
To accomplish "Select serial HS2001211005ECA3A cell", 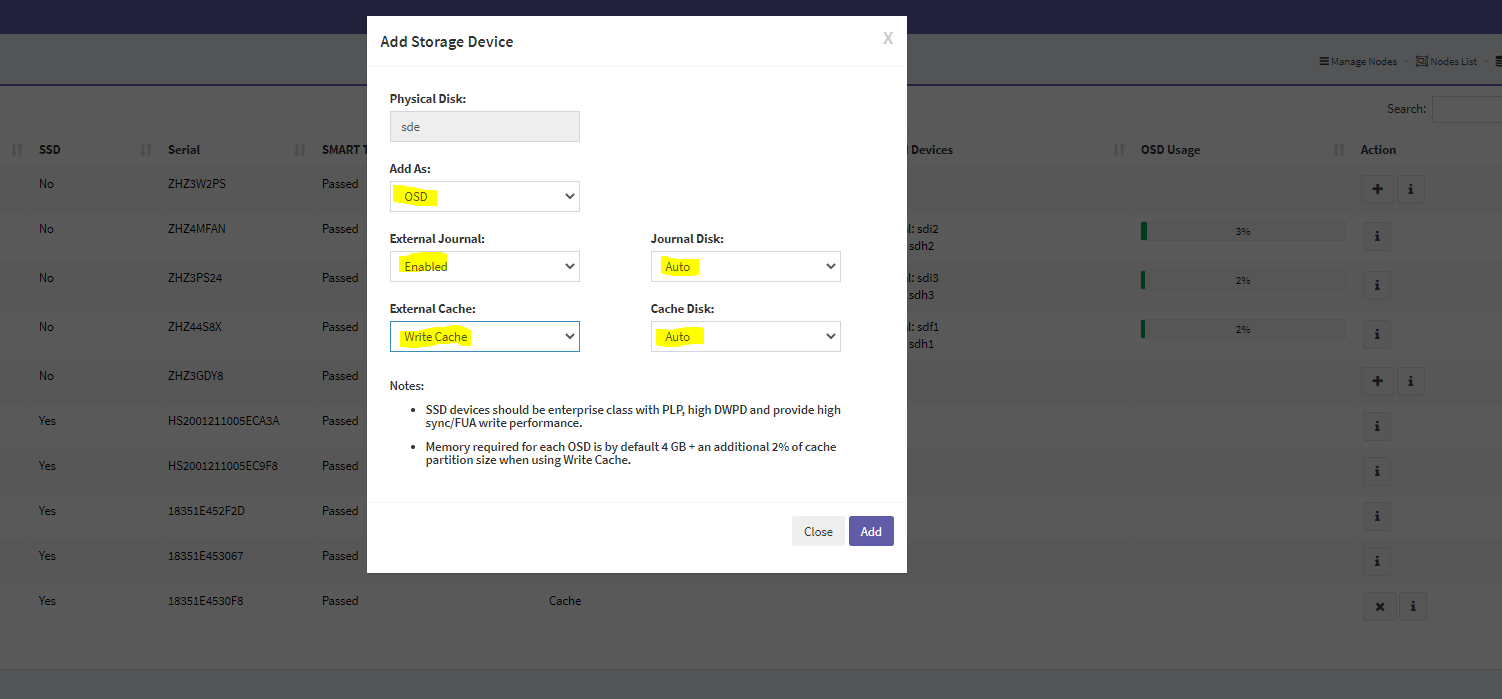I will point(224,421).
